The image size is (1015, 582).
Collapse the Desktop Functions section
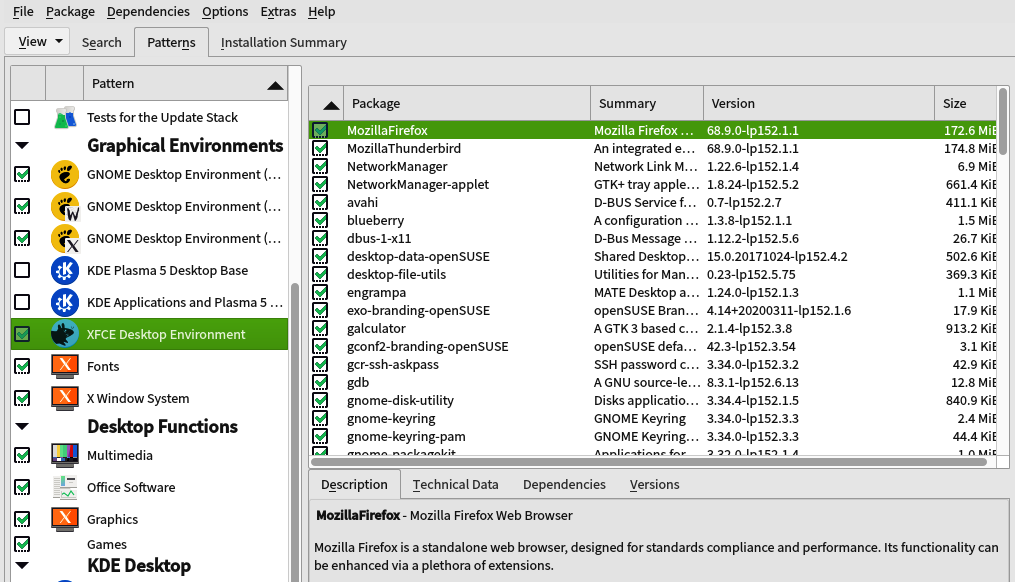[21, 426]
